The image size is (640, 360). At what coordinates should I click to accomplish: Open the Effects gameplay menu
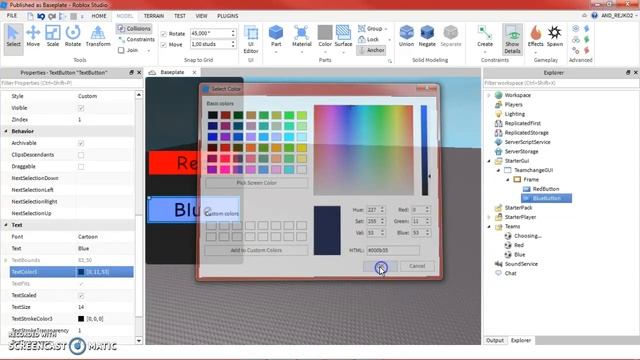tap(535, 38)
